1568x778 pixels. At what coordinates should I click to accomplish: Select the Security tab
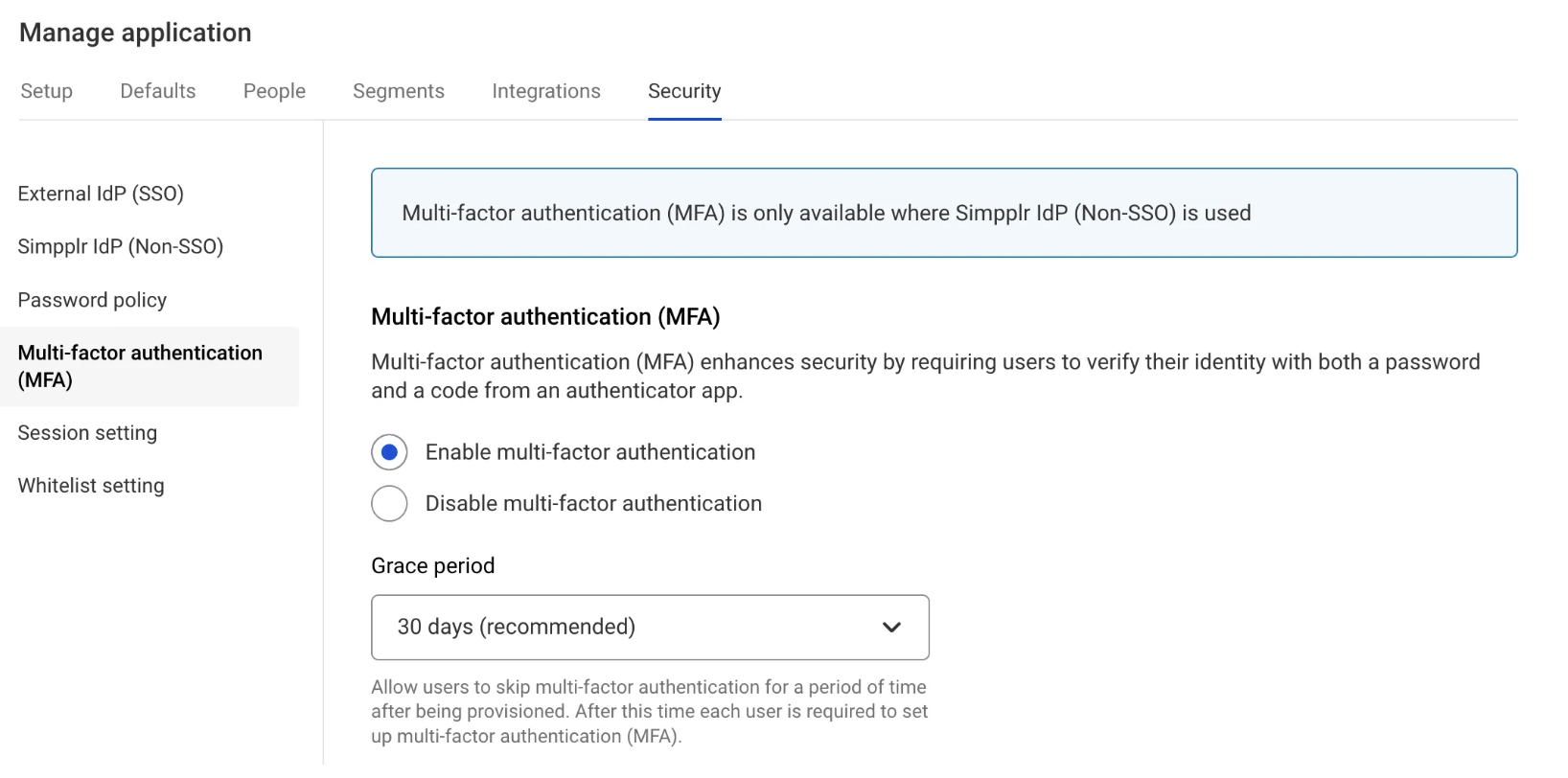[683, 91]
